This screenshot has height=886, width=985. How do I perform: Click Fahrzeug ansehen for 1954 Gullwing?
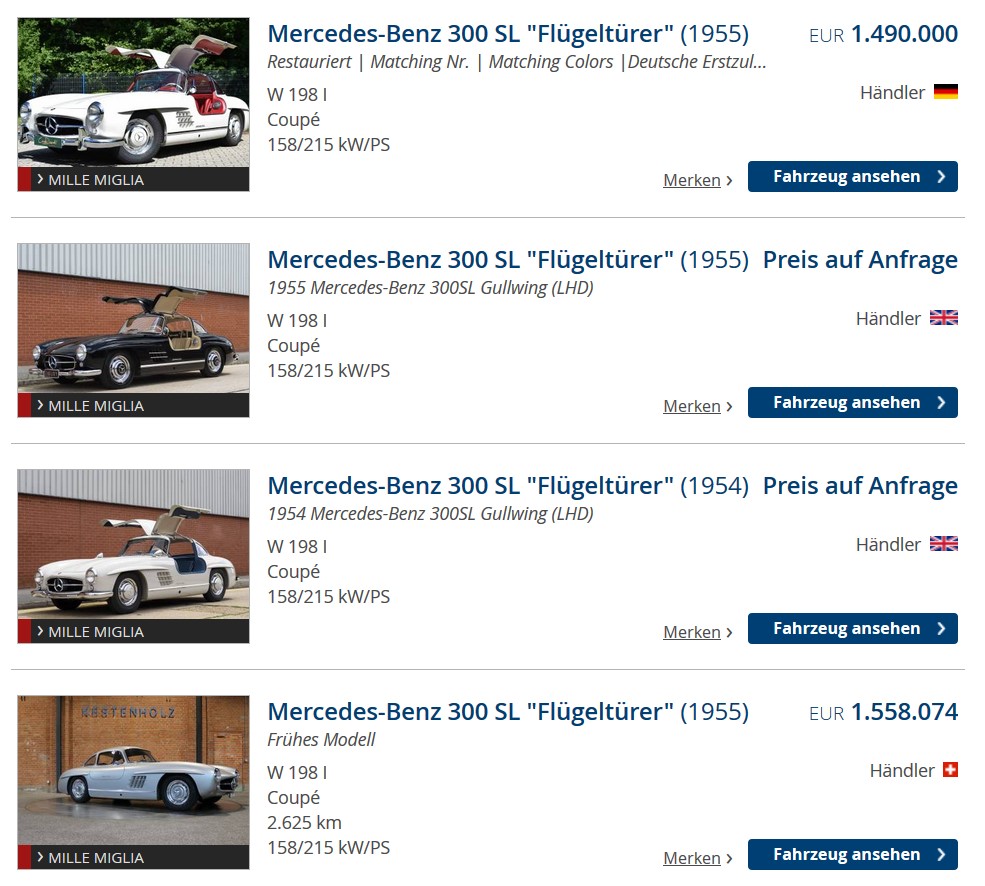pos(852,628)
